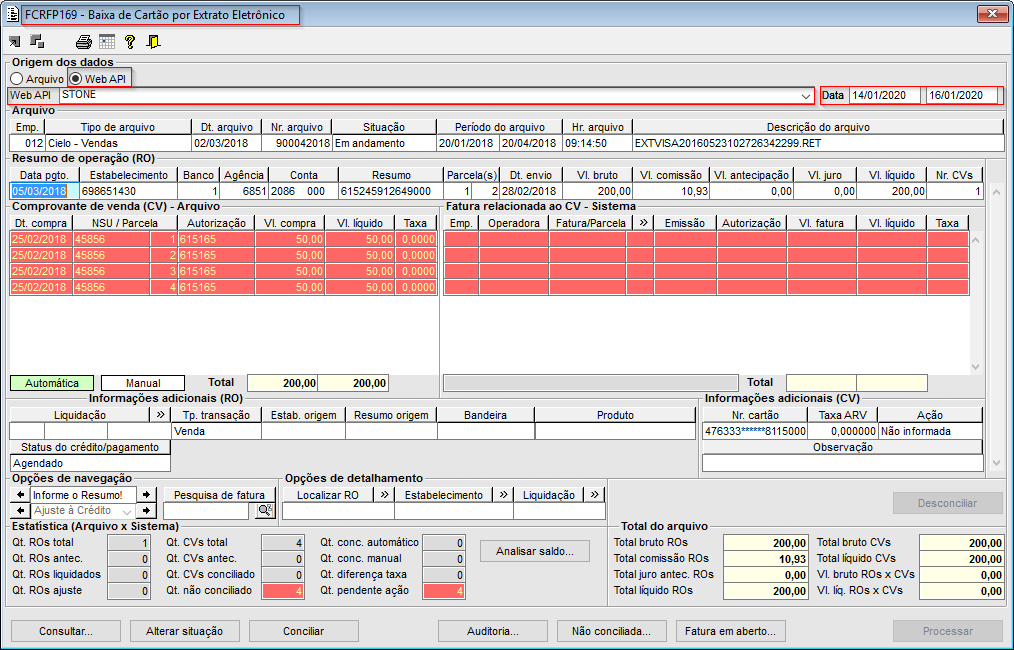Select the Arquivo radio button

(17, 79)
